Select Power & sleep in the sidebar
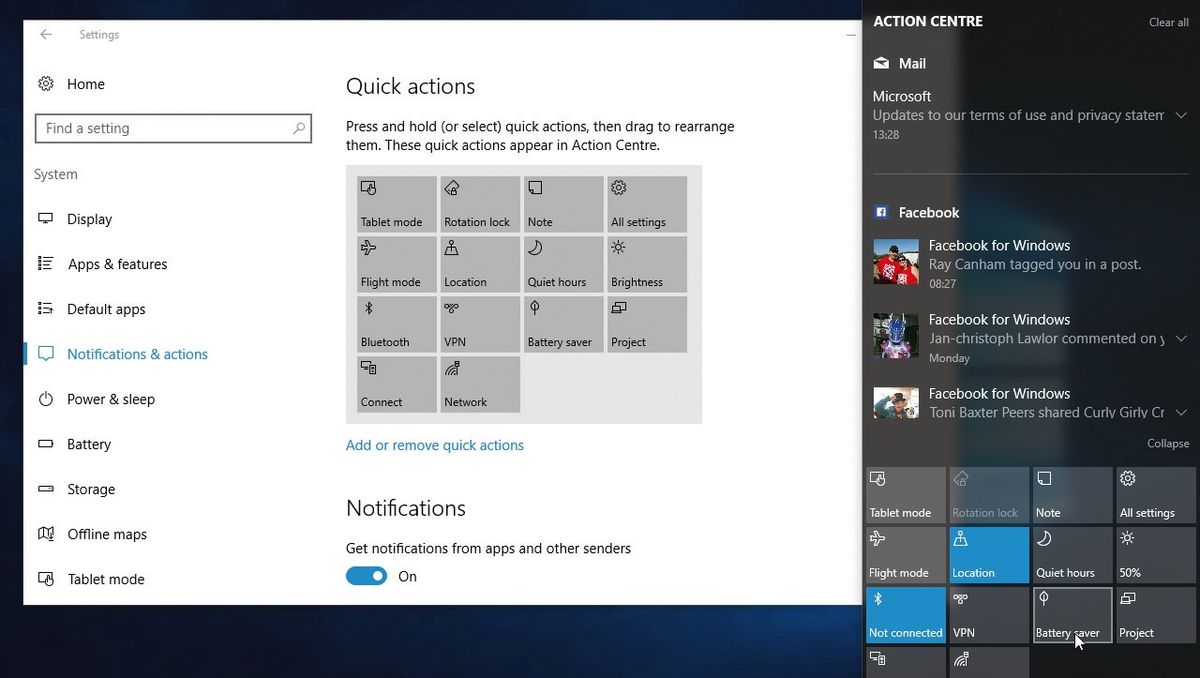The height and width of the screenshot is (678, 1200). (107, 399)
